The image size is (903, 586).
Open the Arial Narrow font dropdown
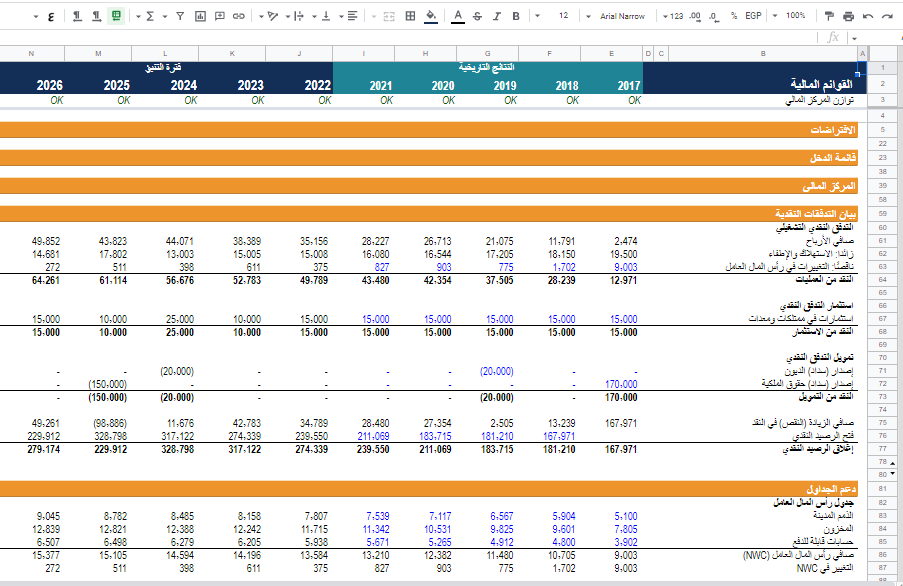621,16
